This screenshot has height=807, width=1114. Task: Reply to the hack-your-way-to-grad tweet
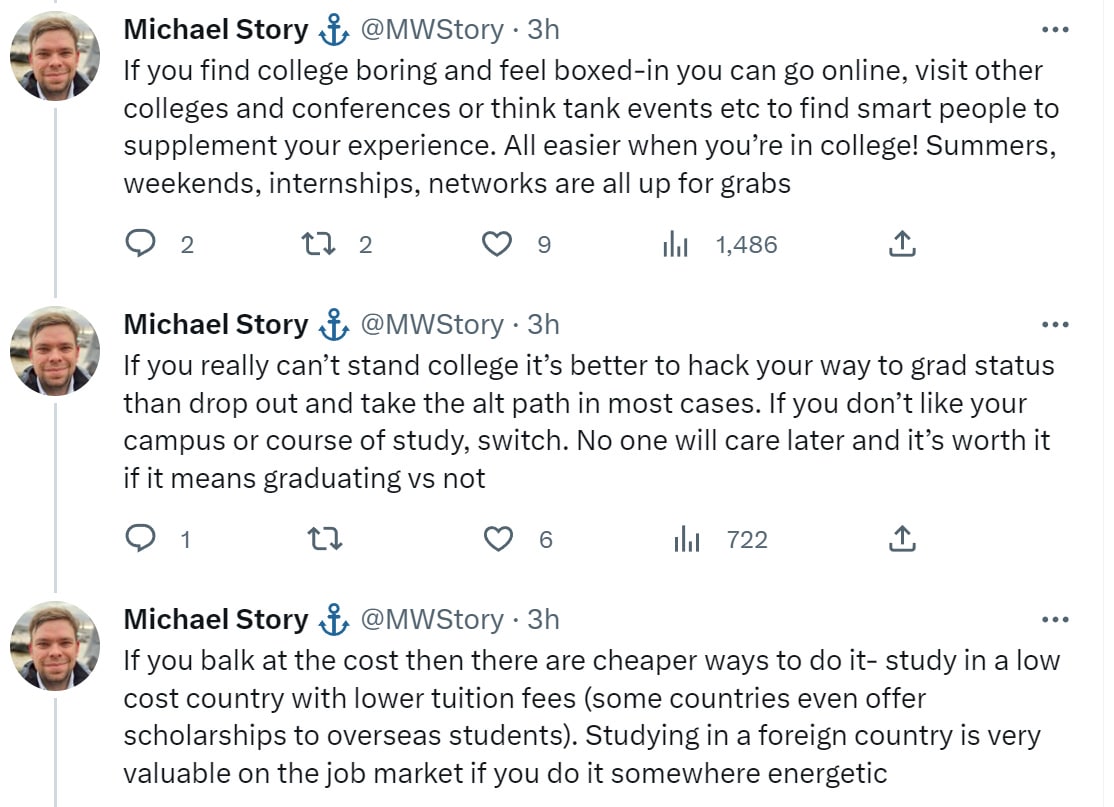coord(141,540)
